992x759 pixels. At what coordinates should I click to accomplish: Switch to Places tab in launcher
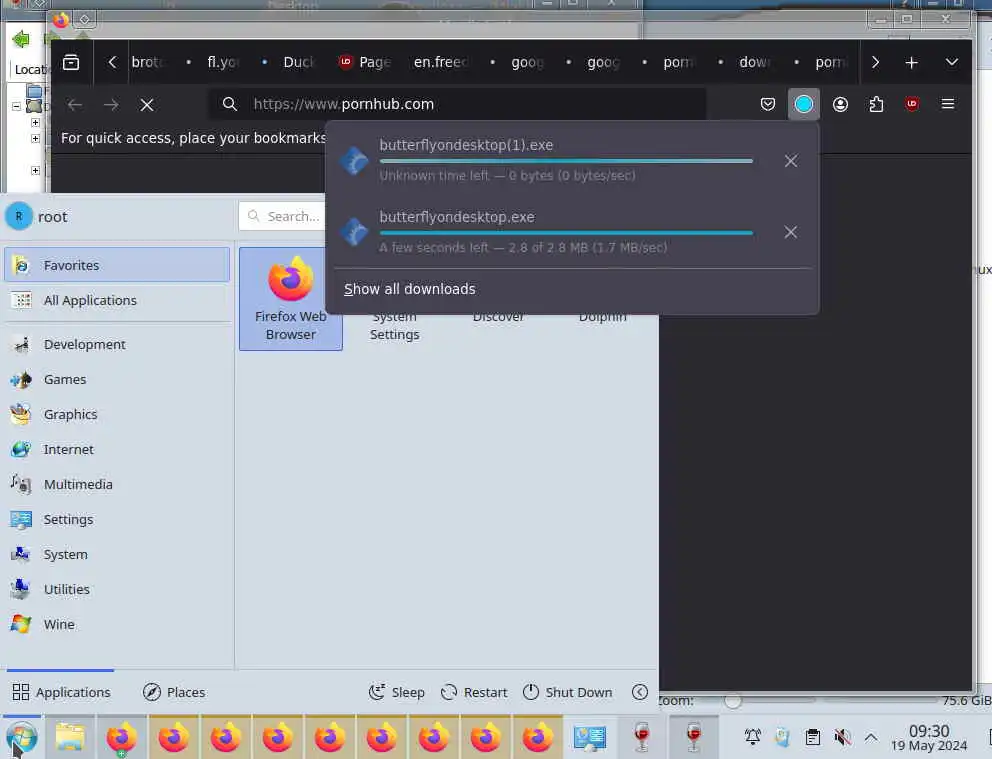[174, 693]
